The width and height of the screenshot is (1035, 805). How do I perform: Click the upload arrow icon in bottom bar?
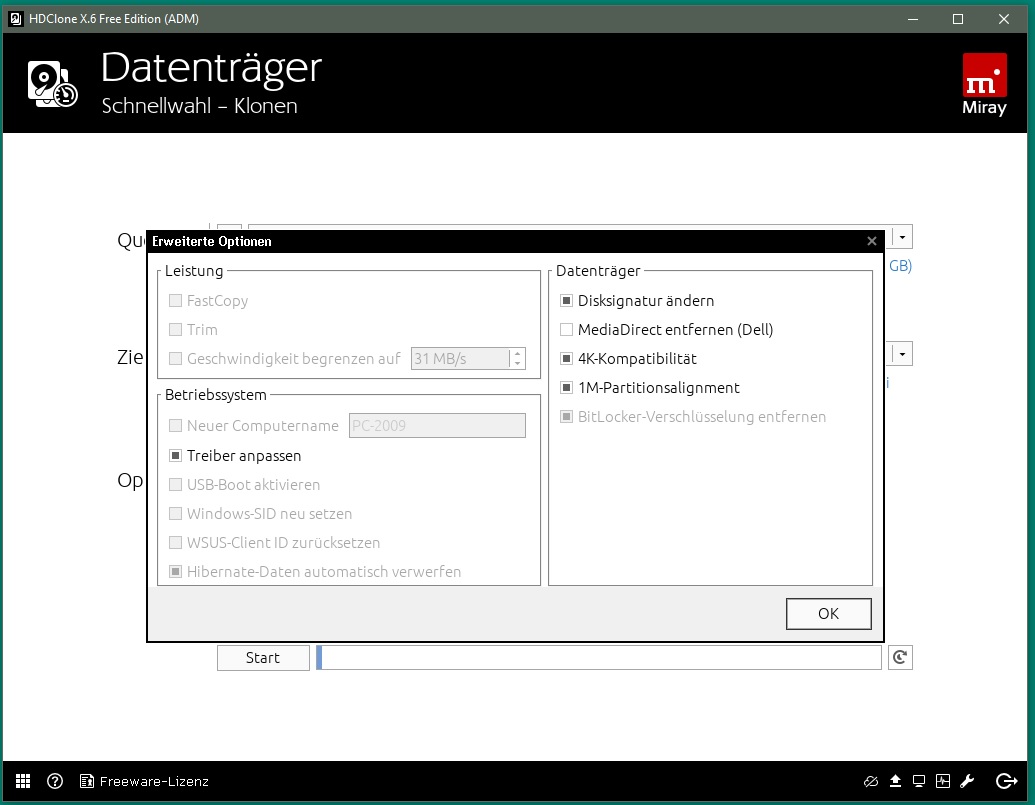pos(895,781)
